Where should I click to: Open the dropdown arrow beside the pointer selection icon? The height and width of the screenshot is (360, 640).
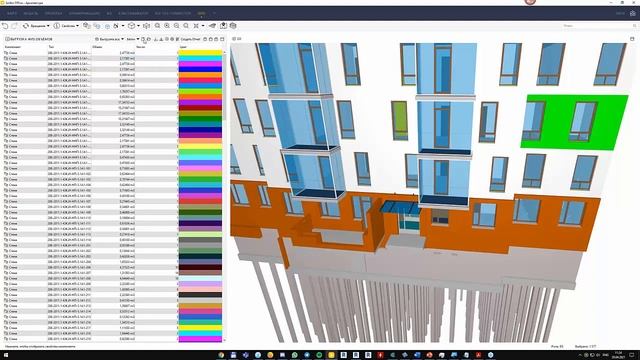[x=123, y=26]
